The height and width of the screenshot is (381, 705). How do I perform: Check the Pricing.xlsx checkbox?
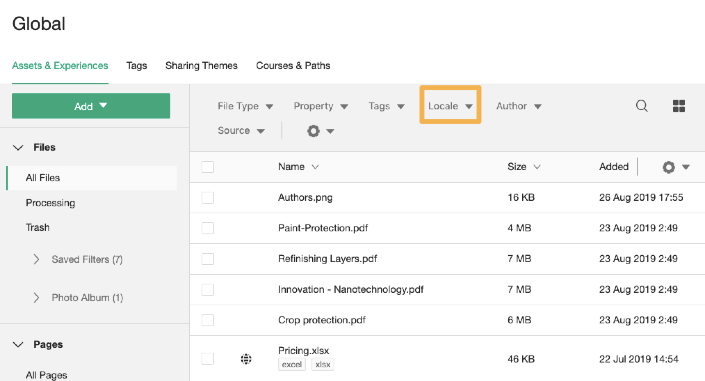click(207, 359)
